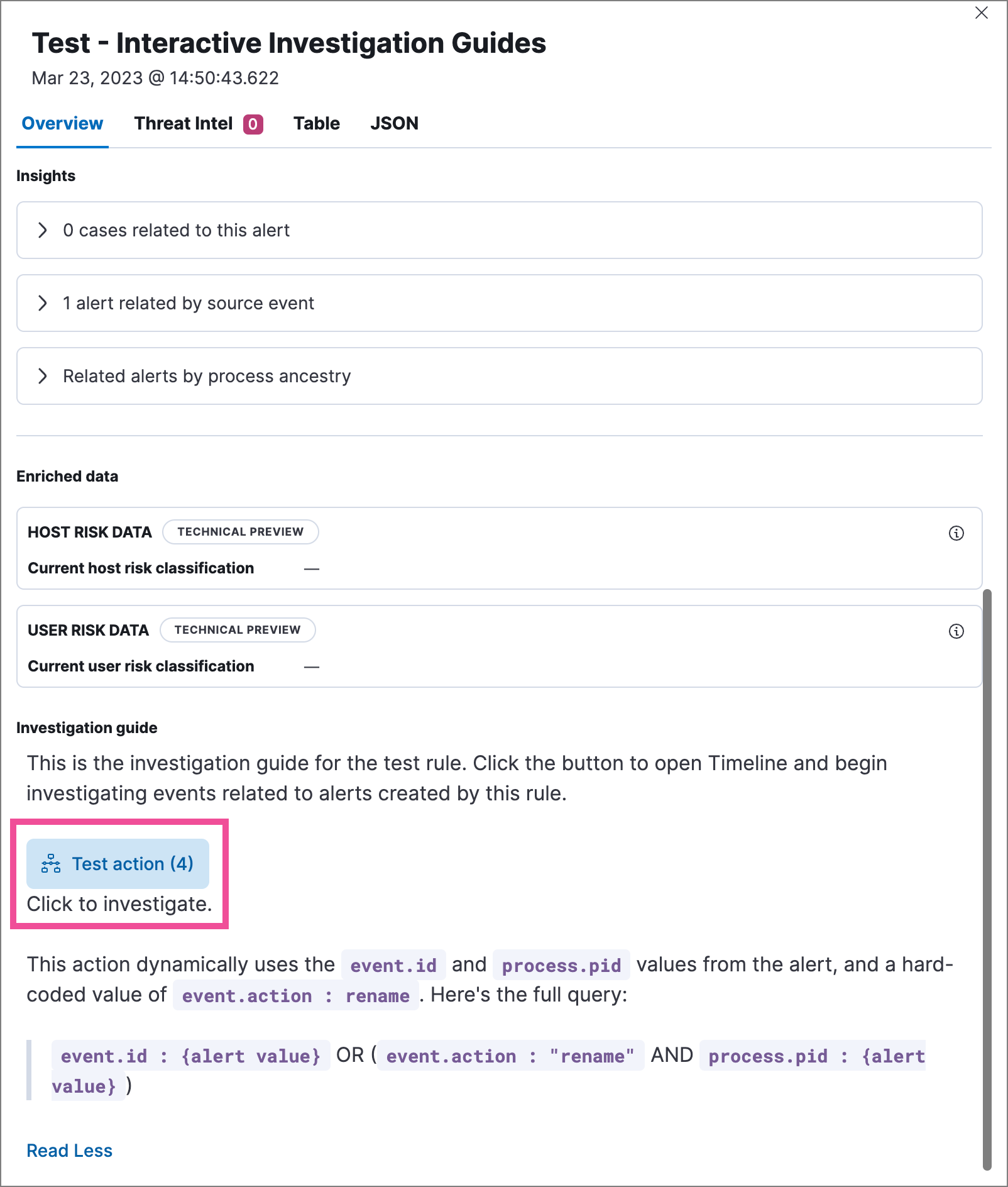Click the process.pid inline code
This screenshot has width=1008, height=1187.
(x=561, y=965)
